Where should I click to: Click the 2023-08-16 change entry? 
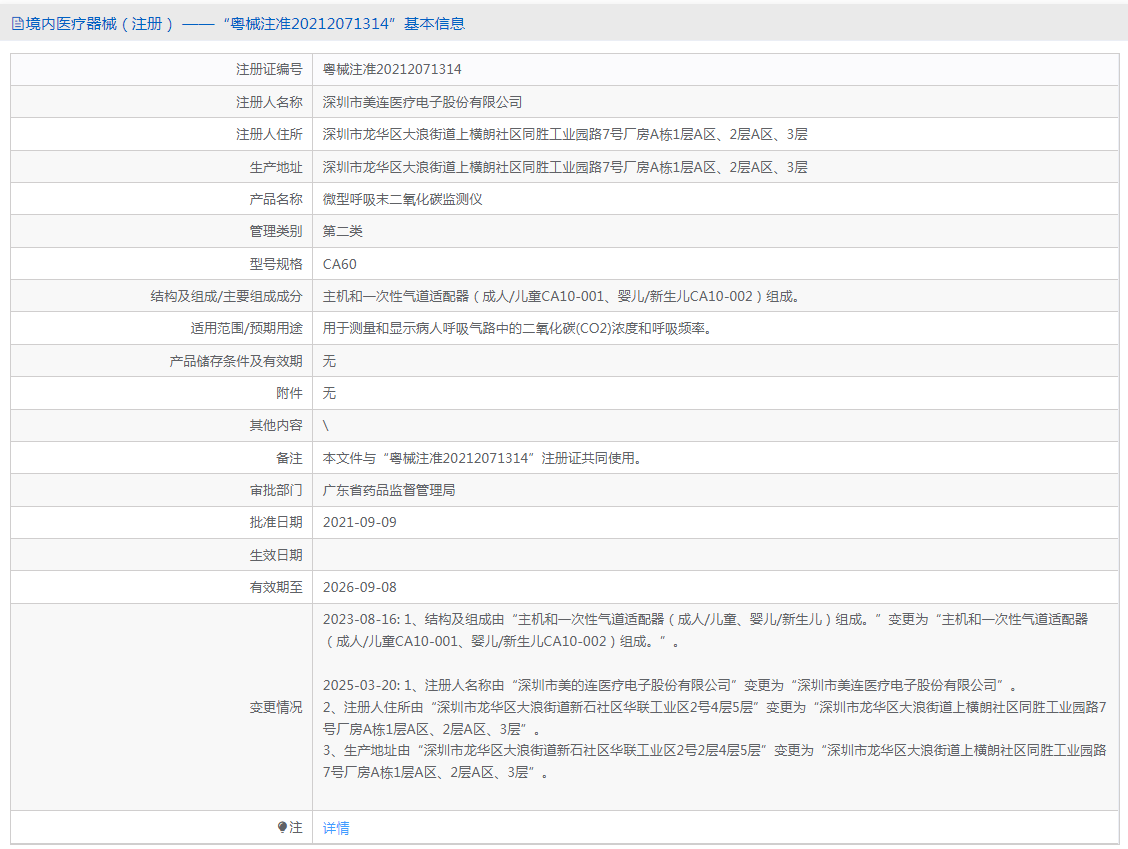705,630
